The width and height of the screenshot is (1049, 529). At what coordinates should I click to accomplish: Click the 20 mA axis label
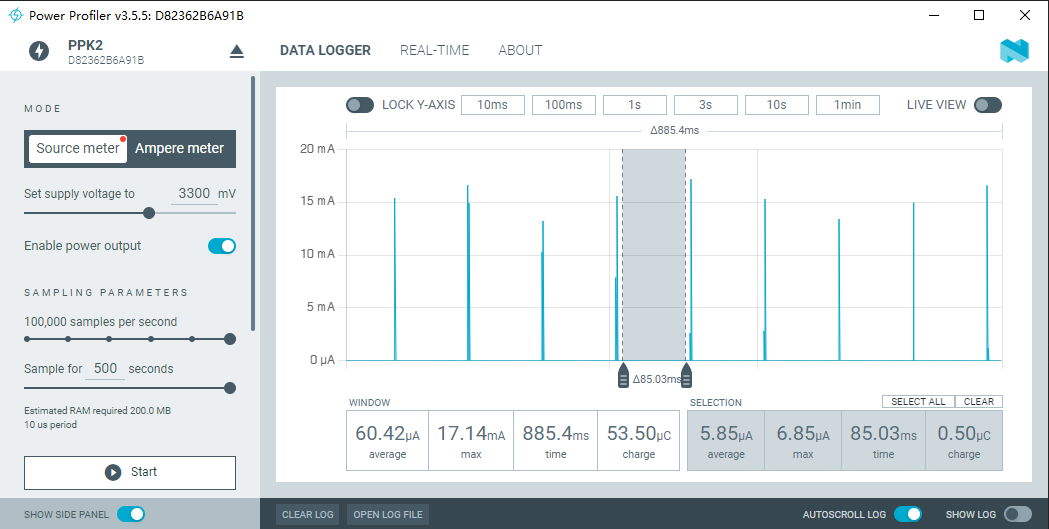click(317, 148)
